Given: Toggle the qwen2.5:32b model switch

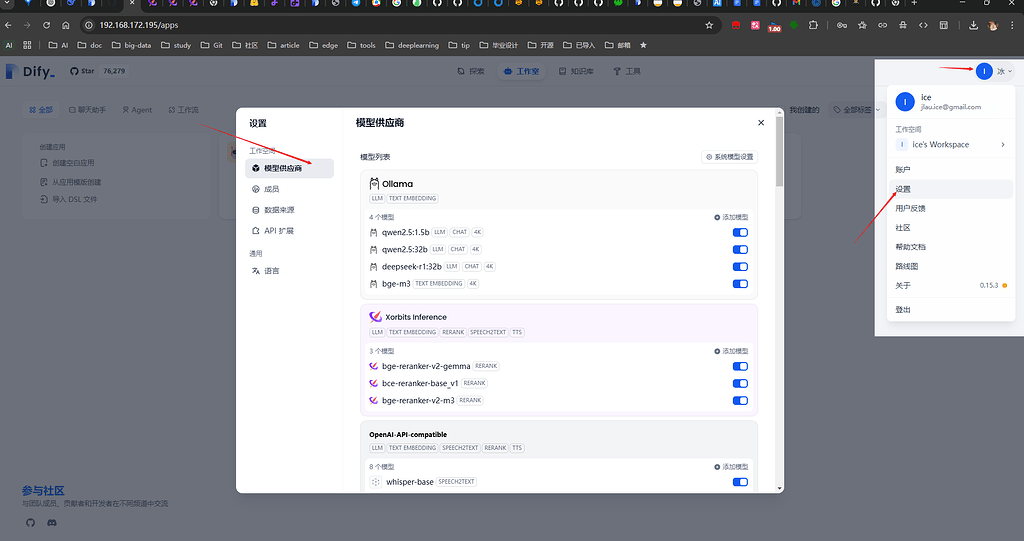Looking at the screenshot, I should click(740, 249).
